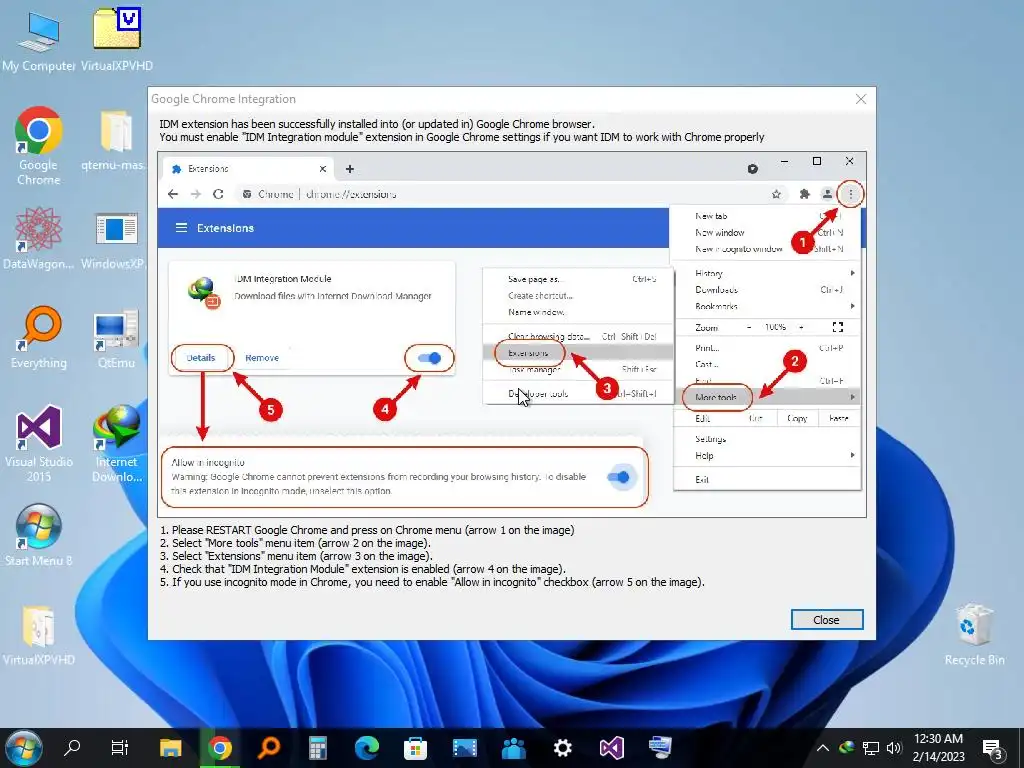
Task: Open taskbar search magnifier
Action: pos(72,747)
